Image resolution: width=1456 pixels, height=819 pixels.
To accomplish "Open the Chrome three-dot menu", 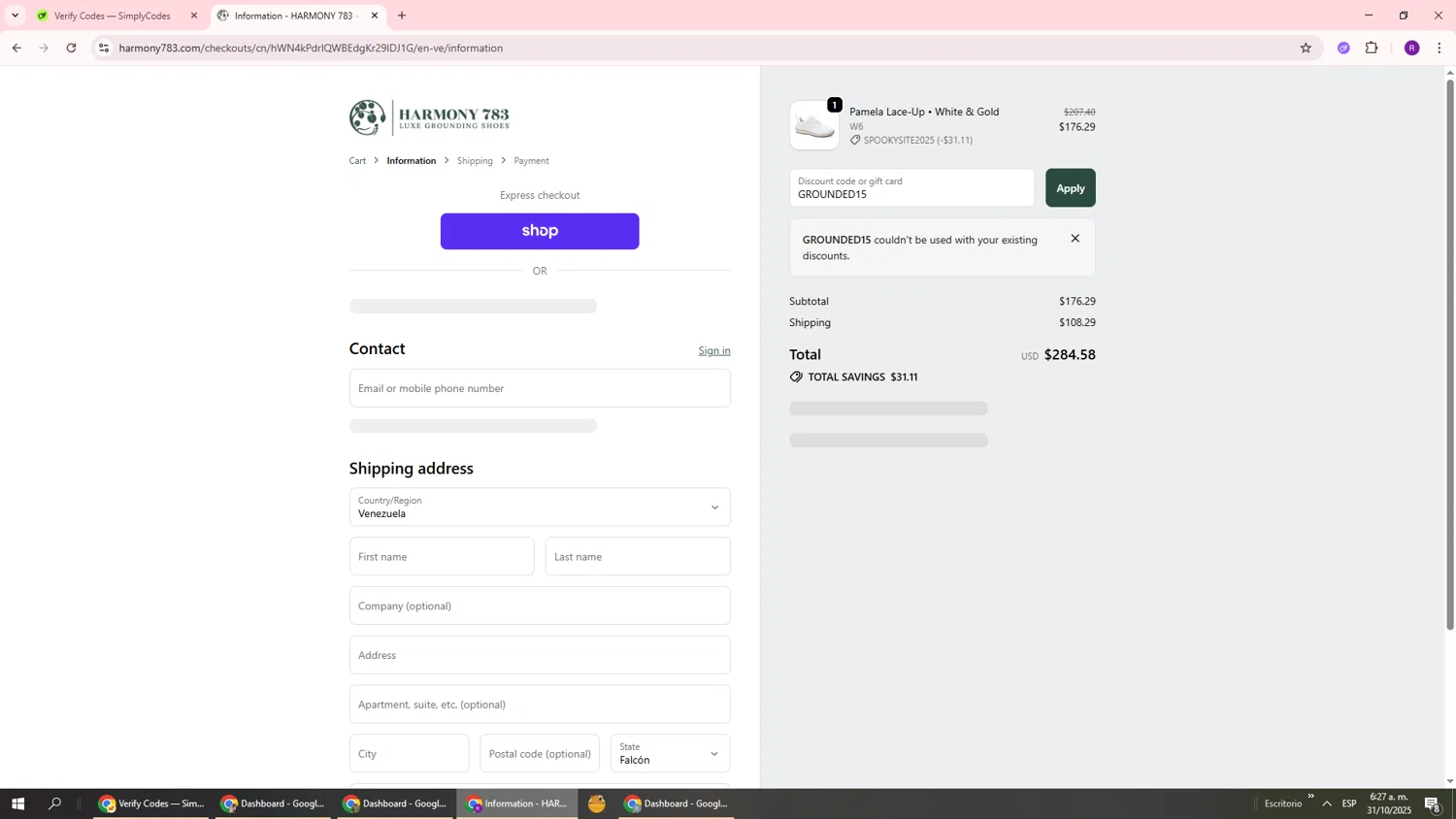I will tap(1439, 48).
